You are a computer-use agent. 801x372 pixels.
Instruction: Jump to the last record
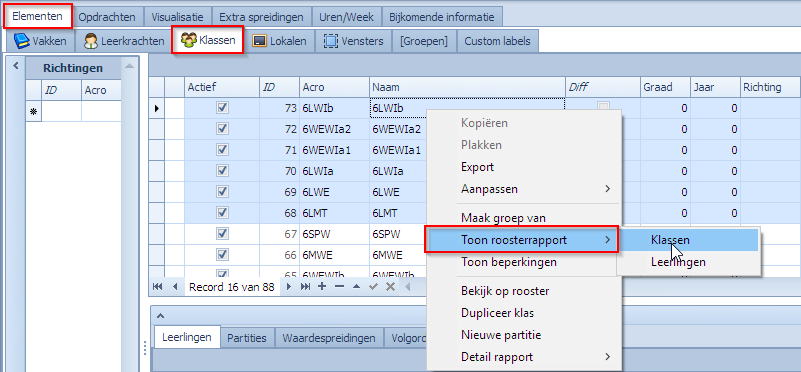coord(305,287)
